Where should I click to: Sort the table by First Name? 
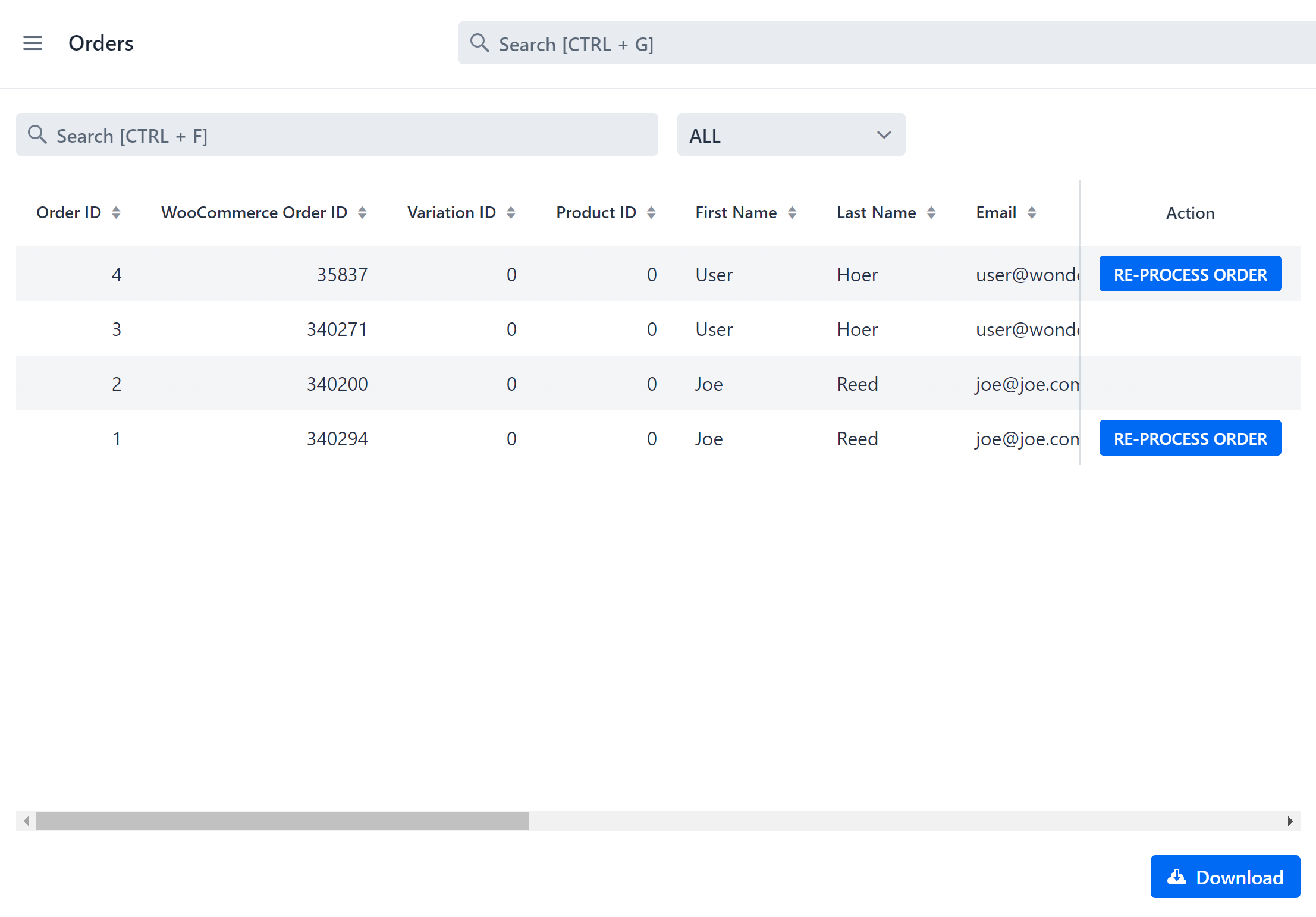point(792,212)
